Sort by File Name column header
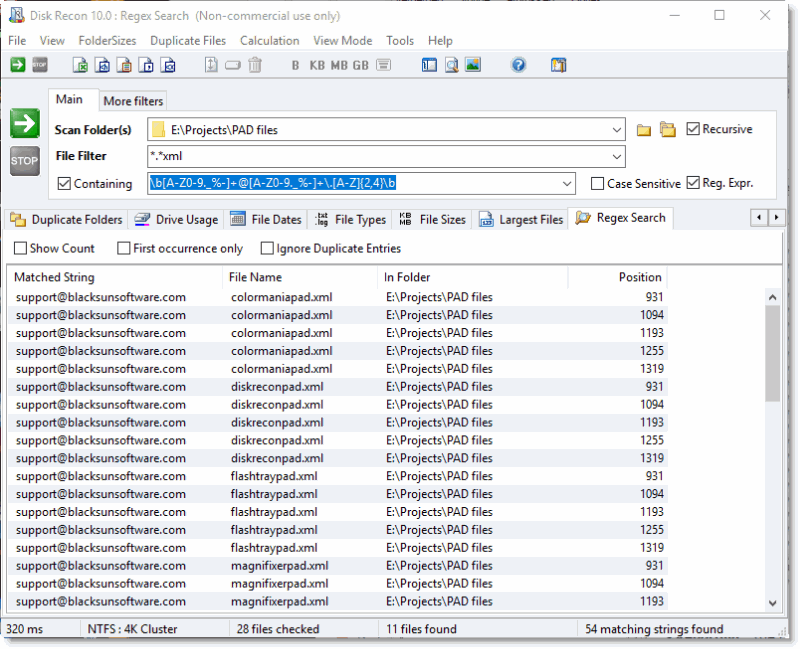This screenshot has height=649, width=800. point(300,278)
